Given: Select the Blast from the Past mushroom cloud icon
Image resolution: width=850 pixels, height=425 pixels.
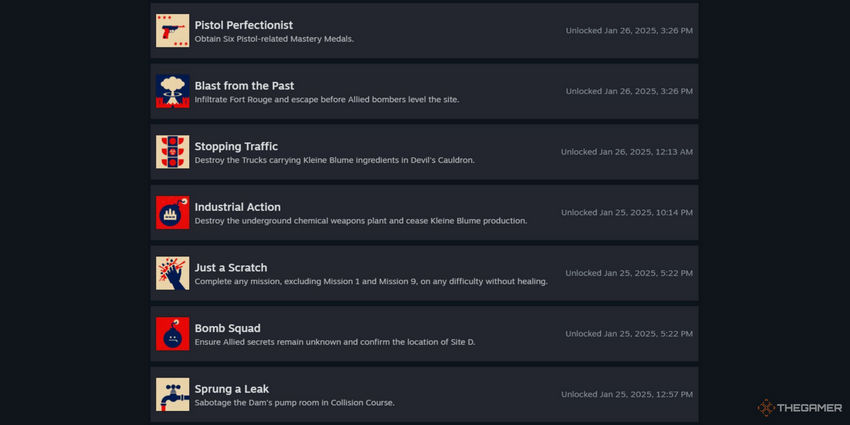Looking at the screenshot, I should 172,91.
